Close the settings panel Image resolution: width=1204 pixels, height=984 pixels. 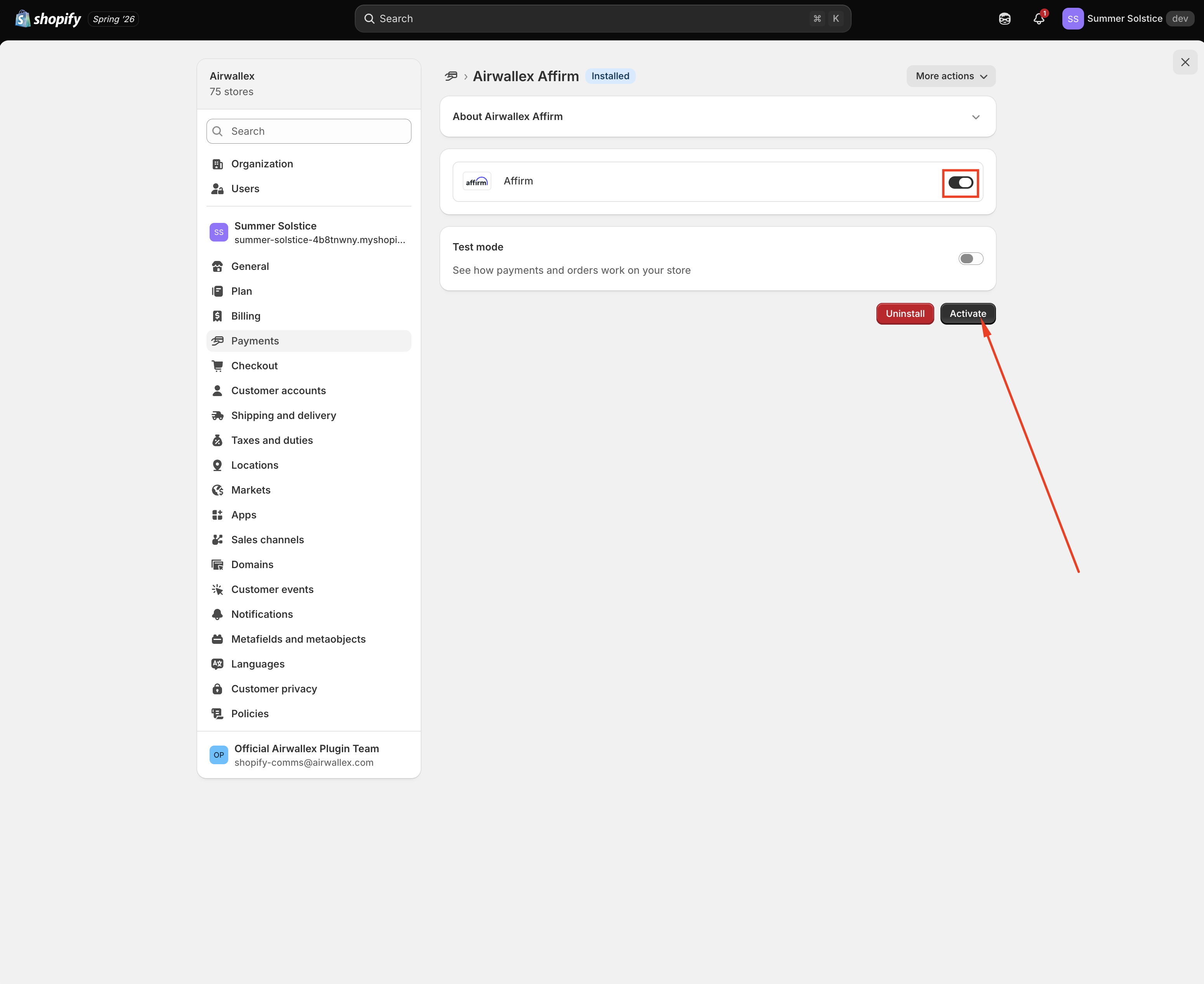(1185, 63)
